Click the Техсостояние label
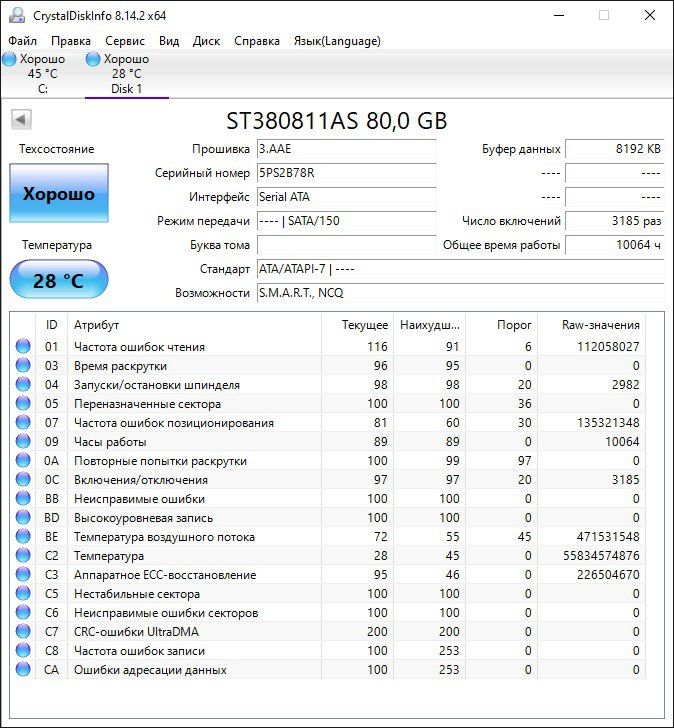 tap(57, 149)
